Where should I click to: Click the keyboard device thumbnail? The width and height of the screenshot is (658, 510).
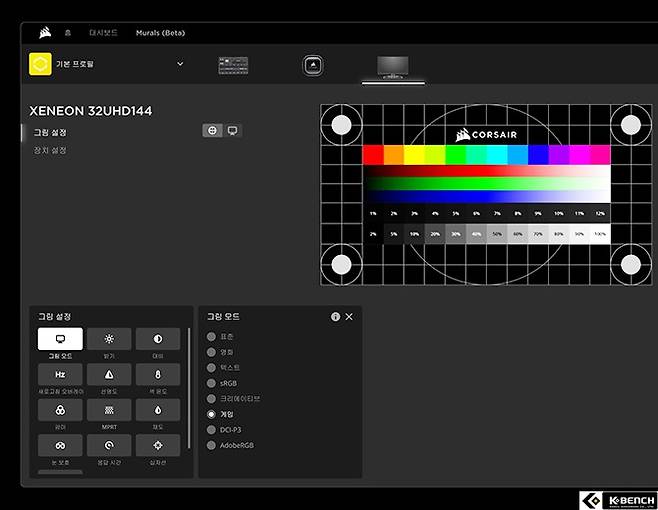[233, 66]
